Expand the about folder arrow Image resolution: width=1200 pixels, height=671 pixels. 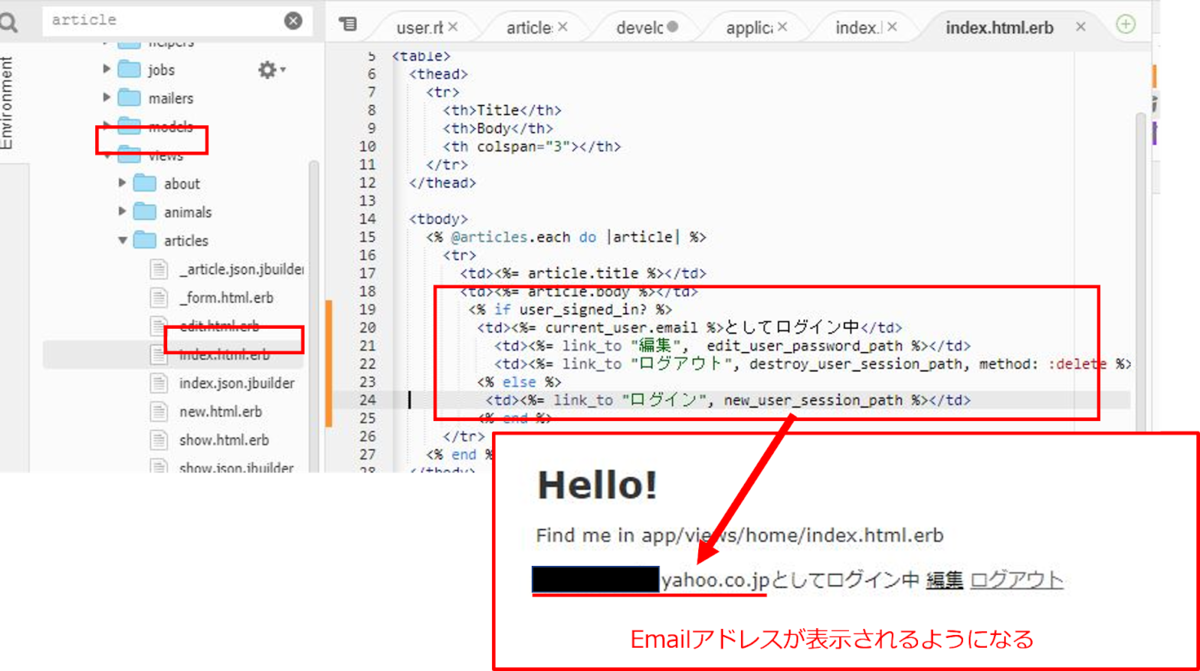123,184
